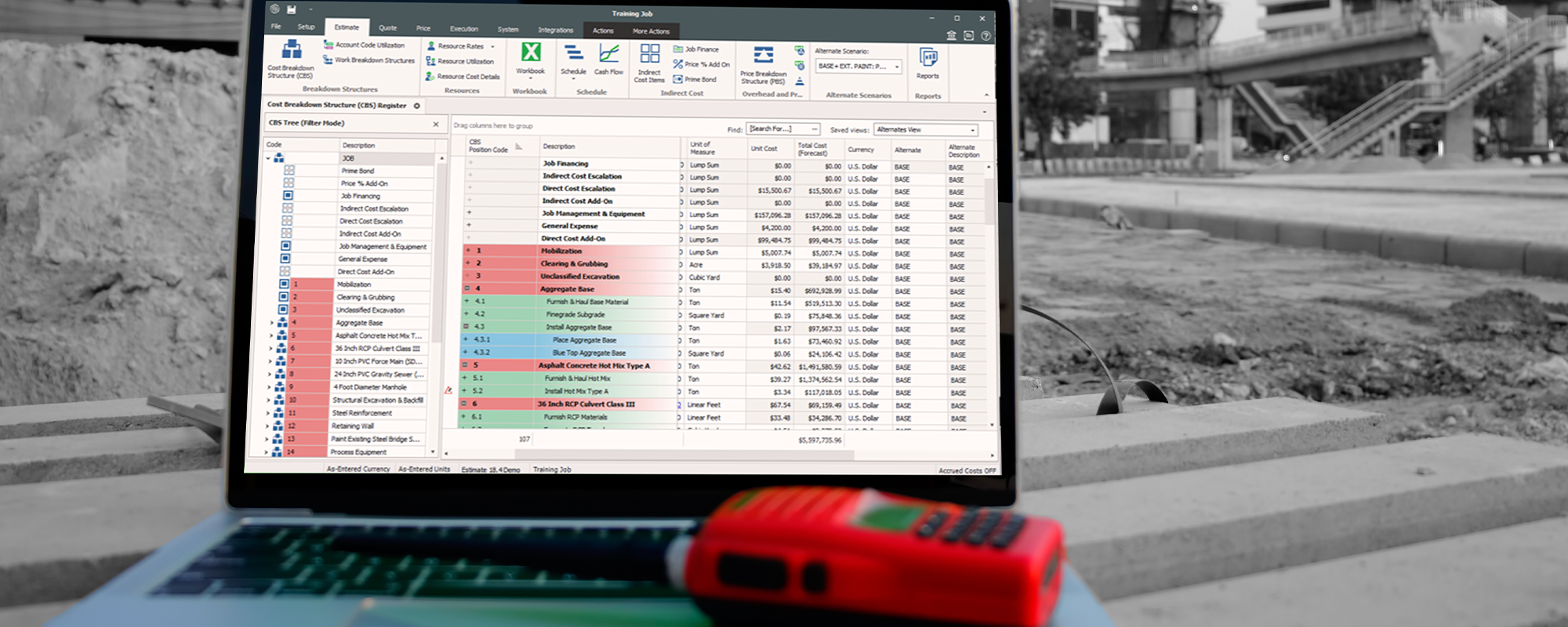Open the Cash Flow chart icon
1568x627 pixels.
point(608,54)
